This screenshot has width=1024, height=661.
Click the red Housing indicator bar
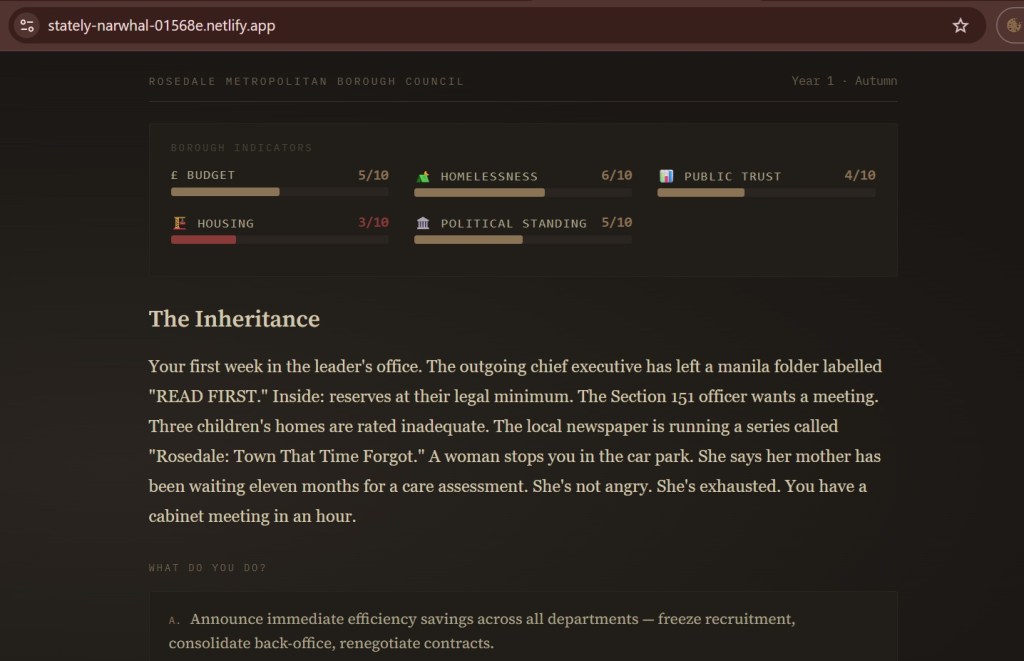coord(279,240)
